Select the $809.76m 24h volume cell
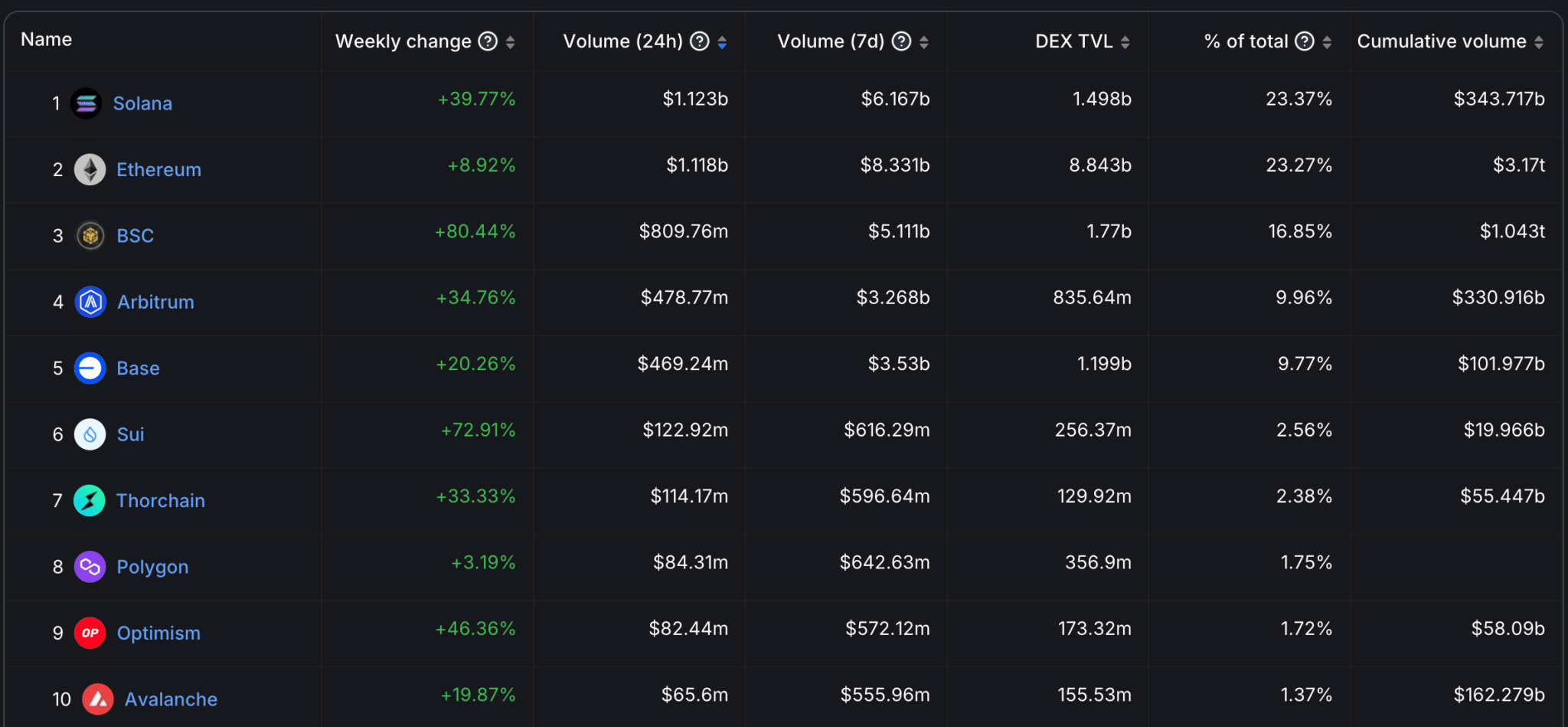The image size is (1568, 727). pos(684,231)
